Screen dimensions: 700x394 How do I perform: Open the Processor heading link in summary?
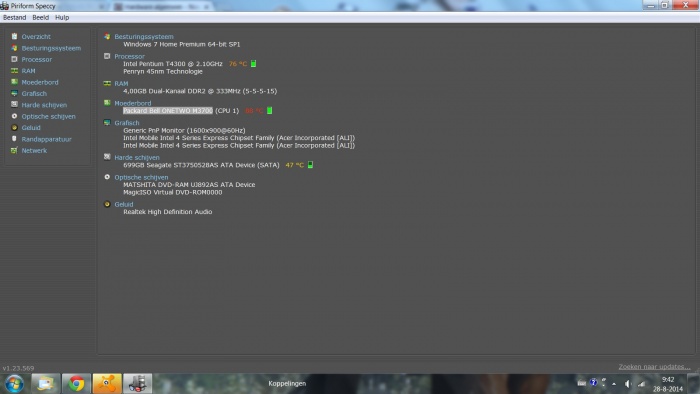click(129, 56)
